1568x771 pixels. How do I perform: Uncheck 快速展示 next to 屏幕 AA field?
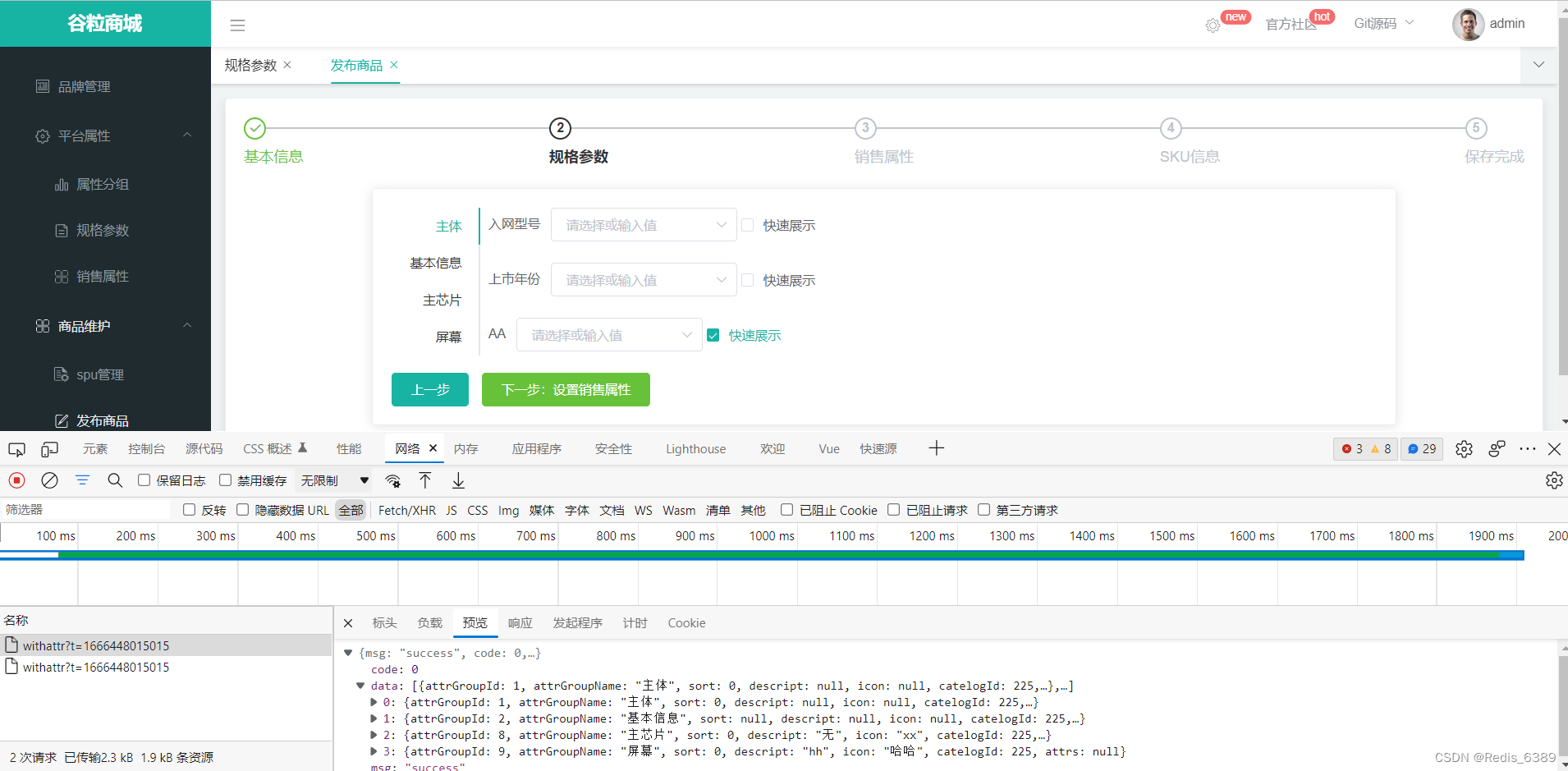713,335
